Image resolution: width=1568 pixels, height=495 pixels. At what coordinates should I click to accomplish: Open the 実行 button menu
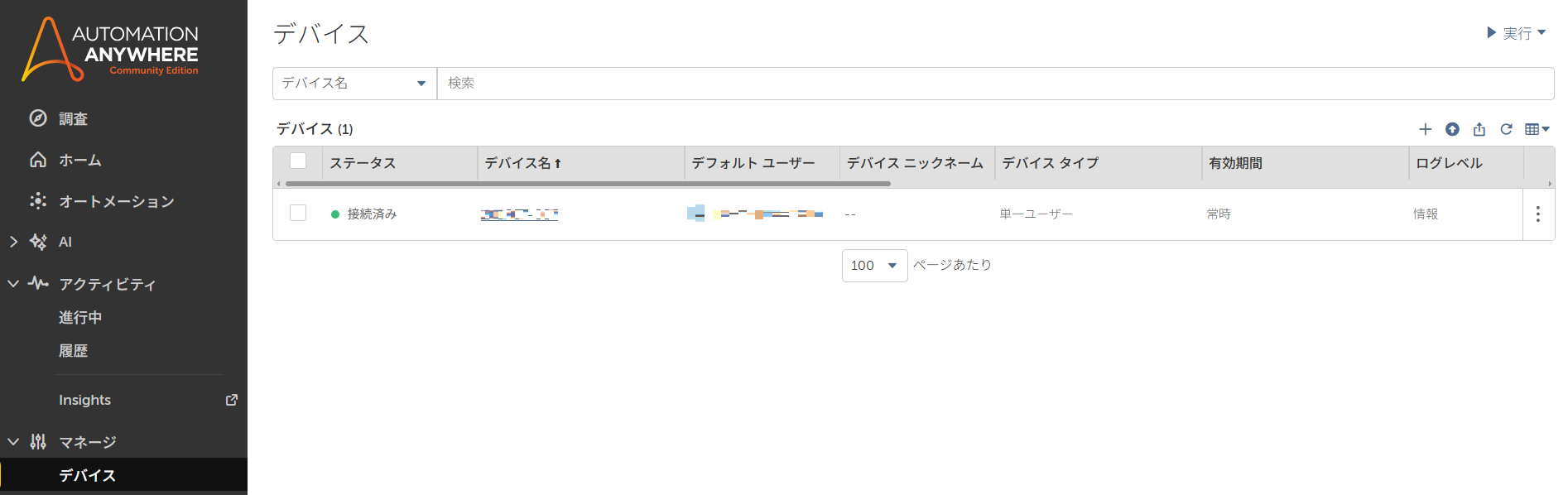click(x=1516, y=33)
